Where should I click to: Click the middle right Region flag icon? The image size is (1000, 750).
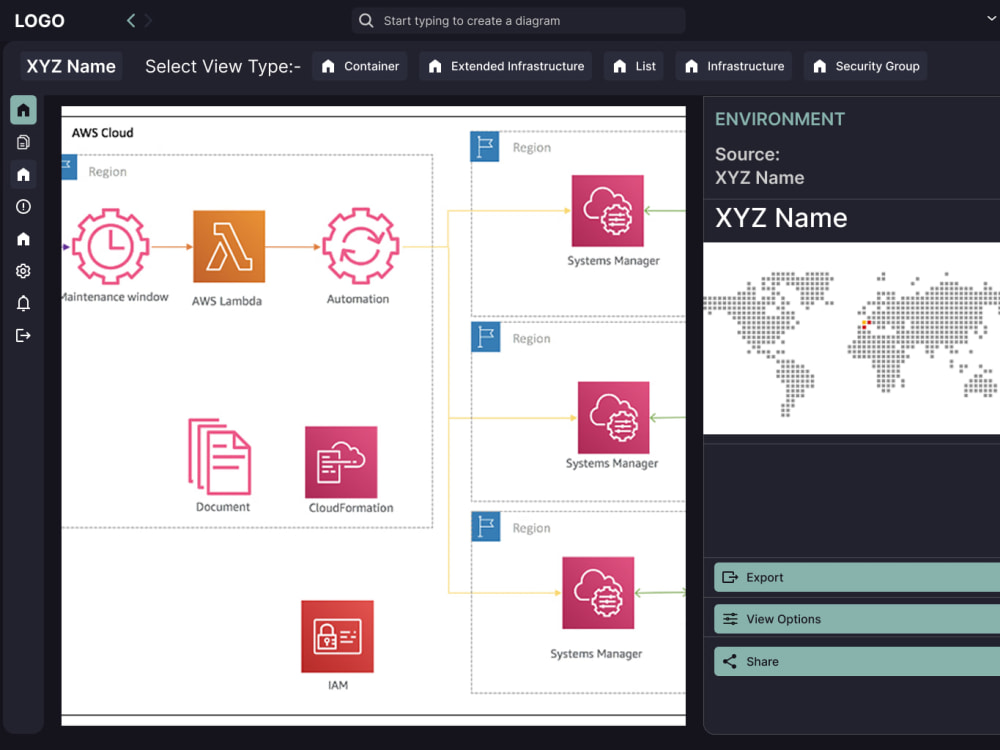click(485, 337)
